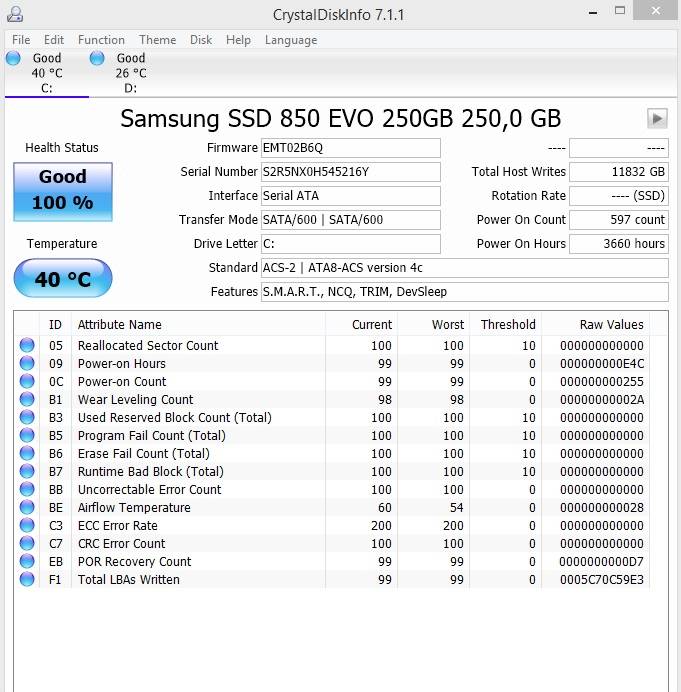
Task: Click status icon for Runtime Bad Block
Action: click(27, 471)
